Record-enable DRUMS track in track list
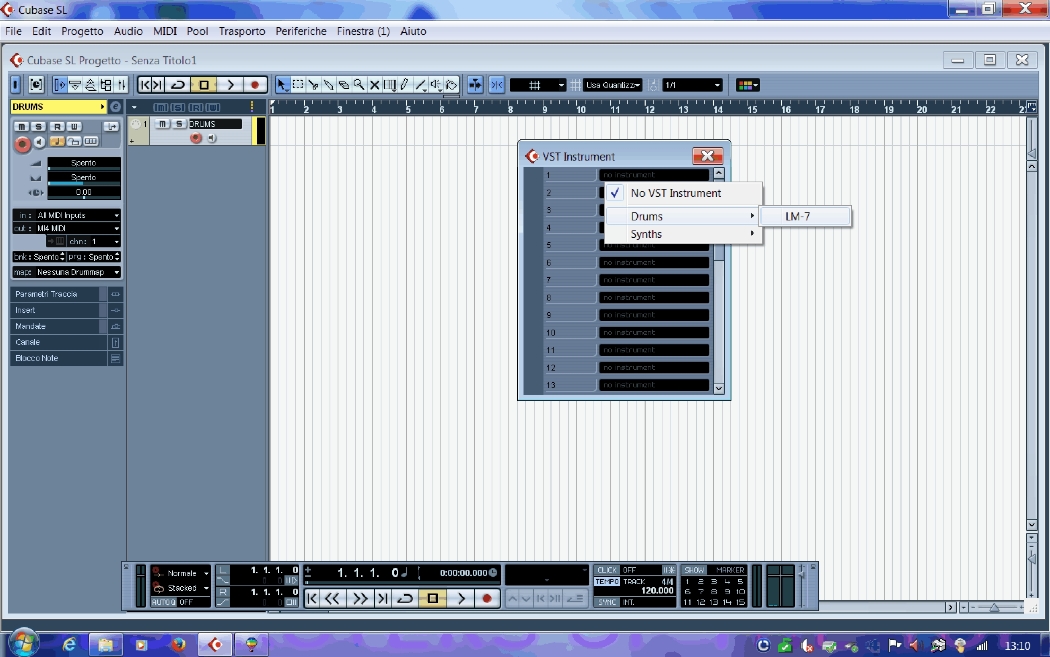This screenshot has height=657, width=1050. [196, 138]
